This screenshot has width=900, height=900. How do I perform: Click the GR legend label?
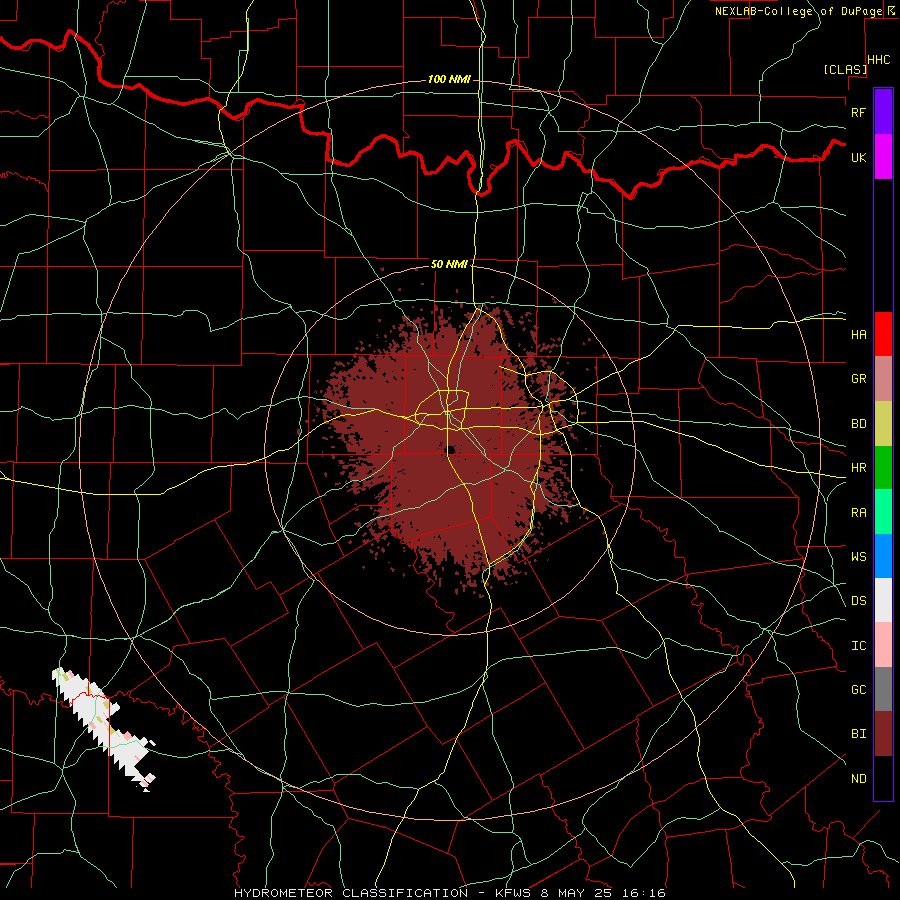pos(858,379)
